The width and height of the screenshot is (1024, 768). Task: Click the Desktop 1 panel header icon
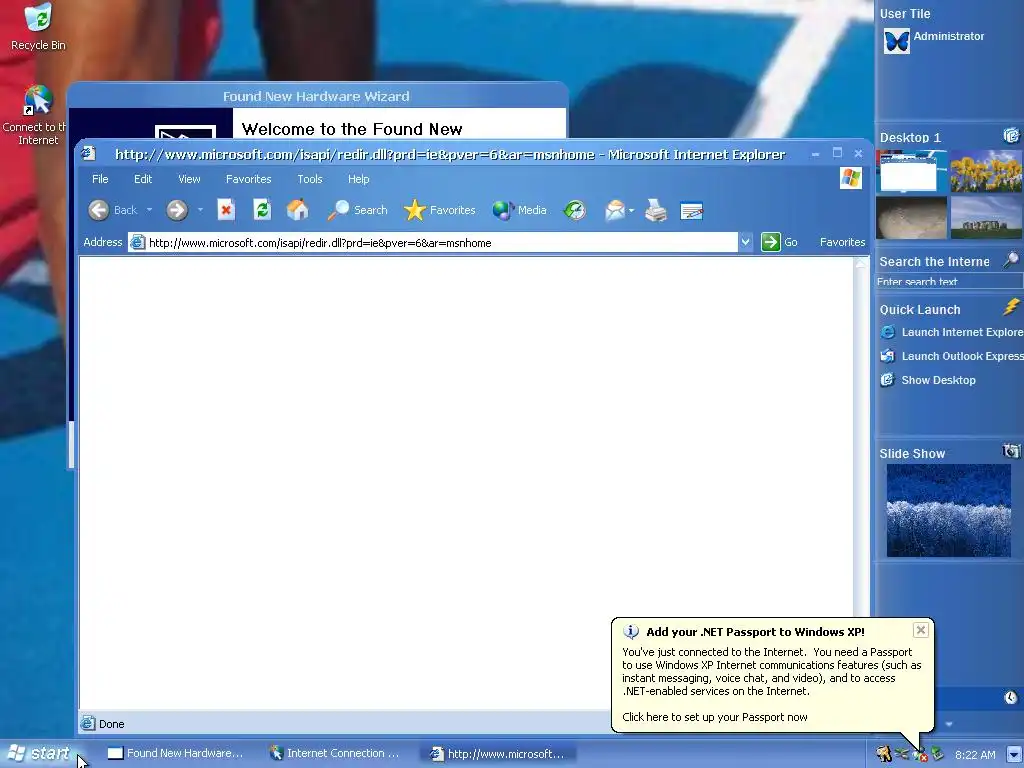click(1011, 136)
